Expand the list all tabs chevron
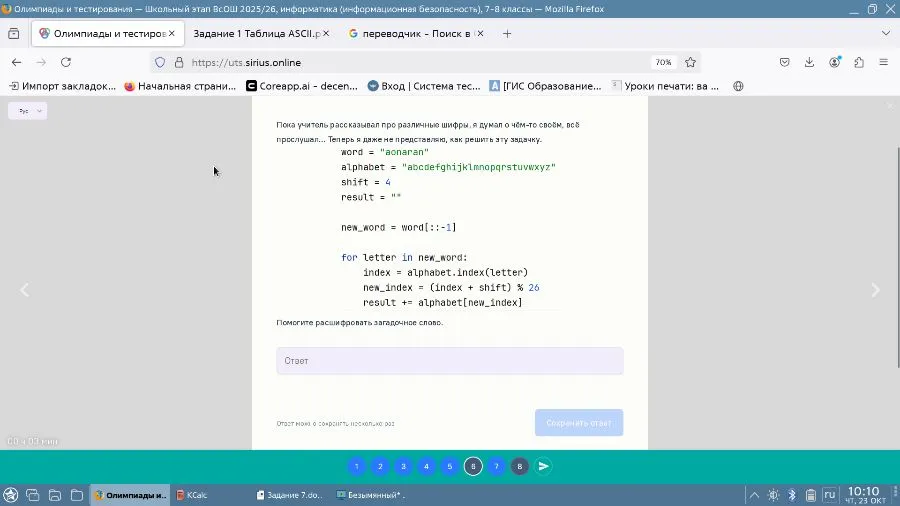 [x=886, y=34]
